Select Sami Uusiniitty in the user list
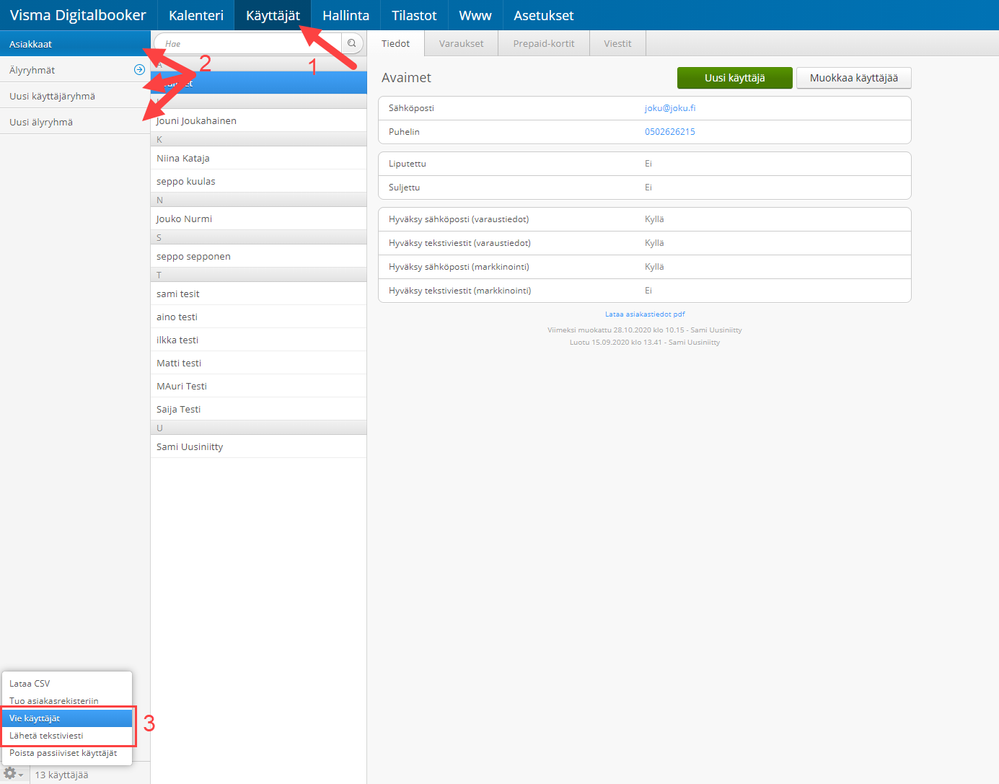The width and height of the screenshot is (999, 784). 259,446
